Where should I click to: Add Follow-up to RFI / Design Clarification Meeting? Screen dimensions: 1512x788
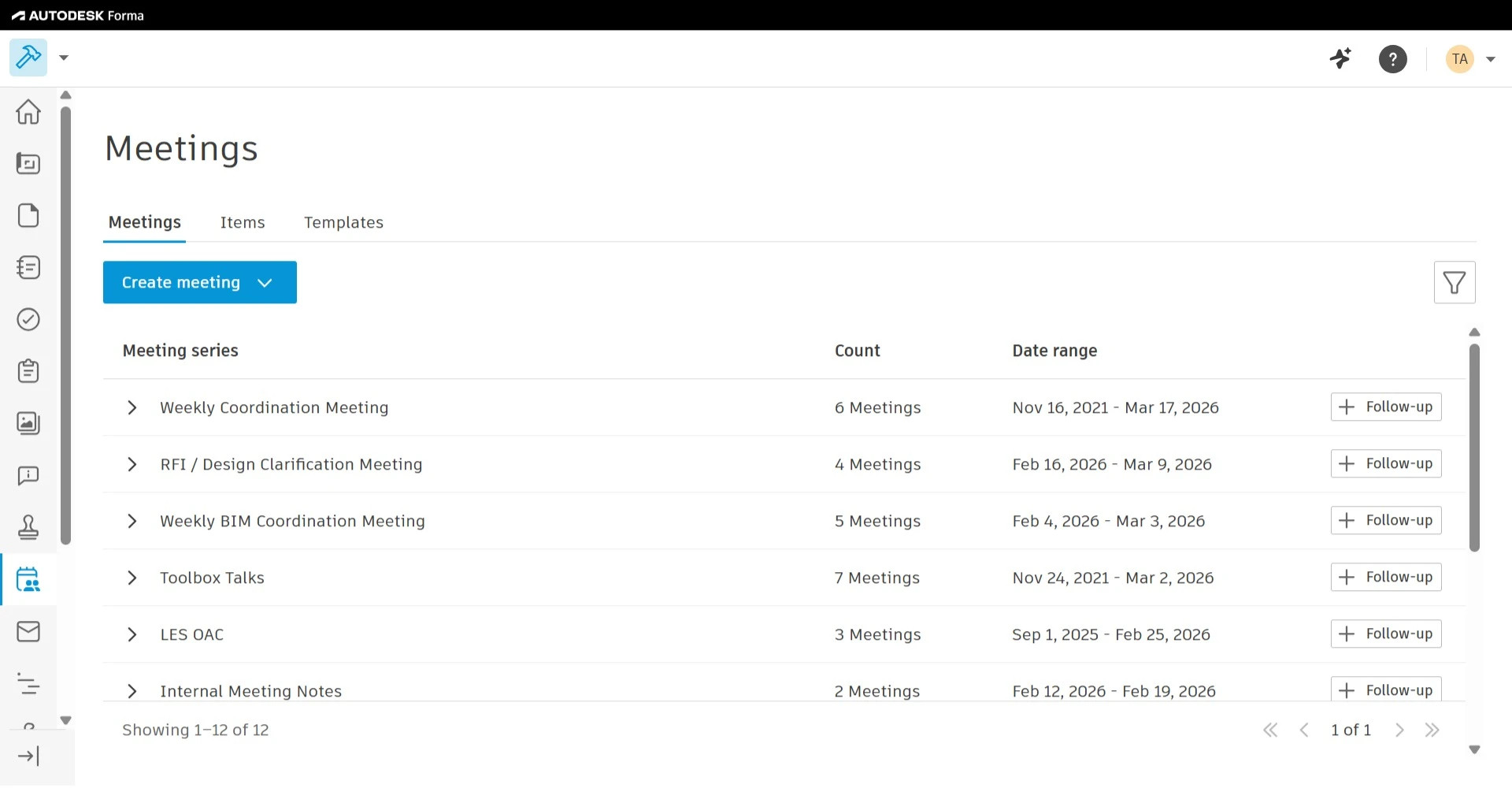(1386, 463)
